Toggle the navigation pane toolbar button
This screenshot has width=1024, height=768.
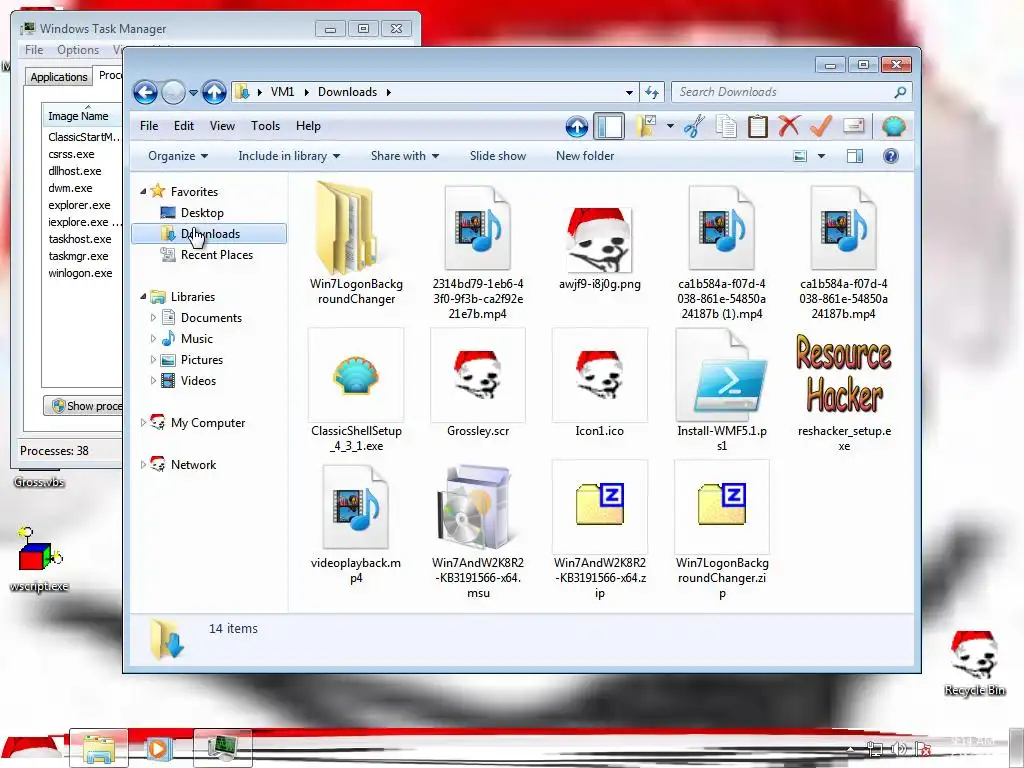point(609,126)
